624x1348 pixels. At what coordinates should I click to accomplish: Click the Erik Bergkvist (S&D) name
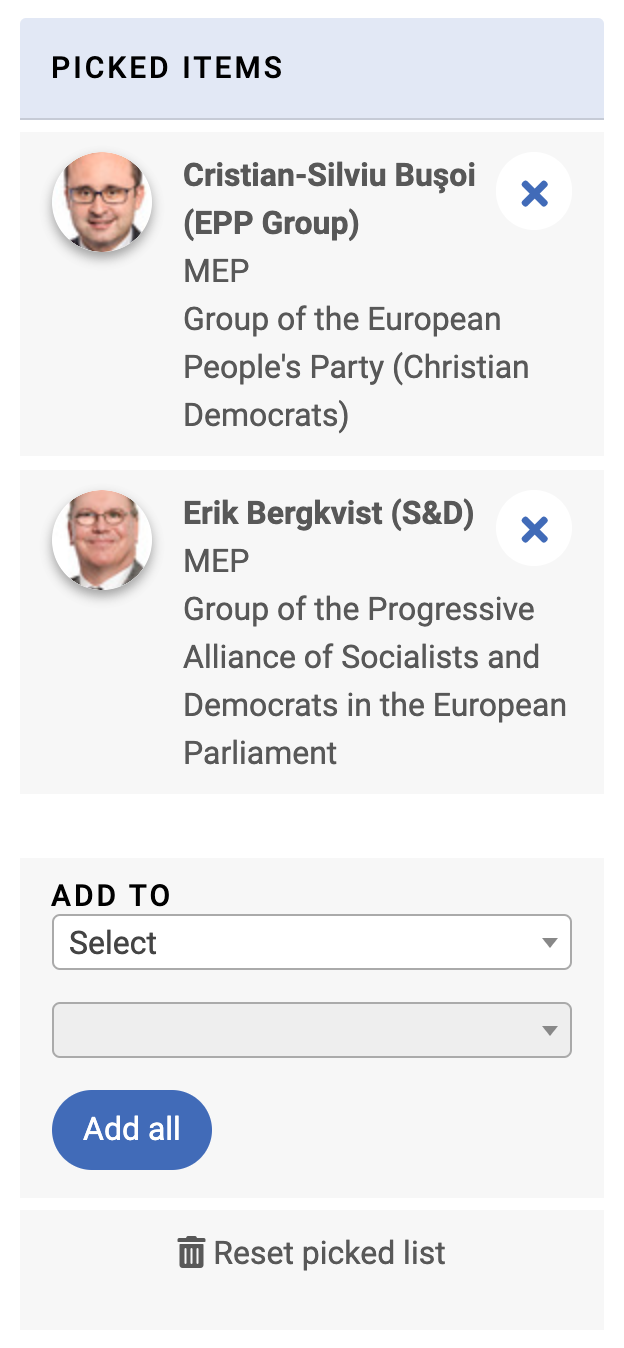(328, 514)
